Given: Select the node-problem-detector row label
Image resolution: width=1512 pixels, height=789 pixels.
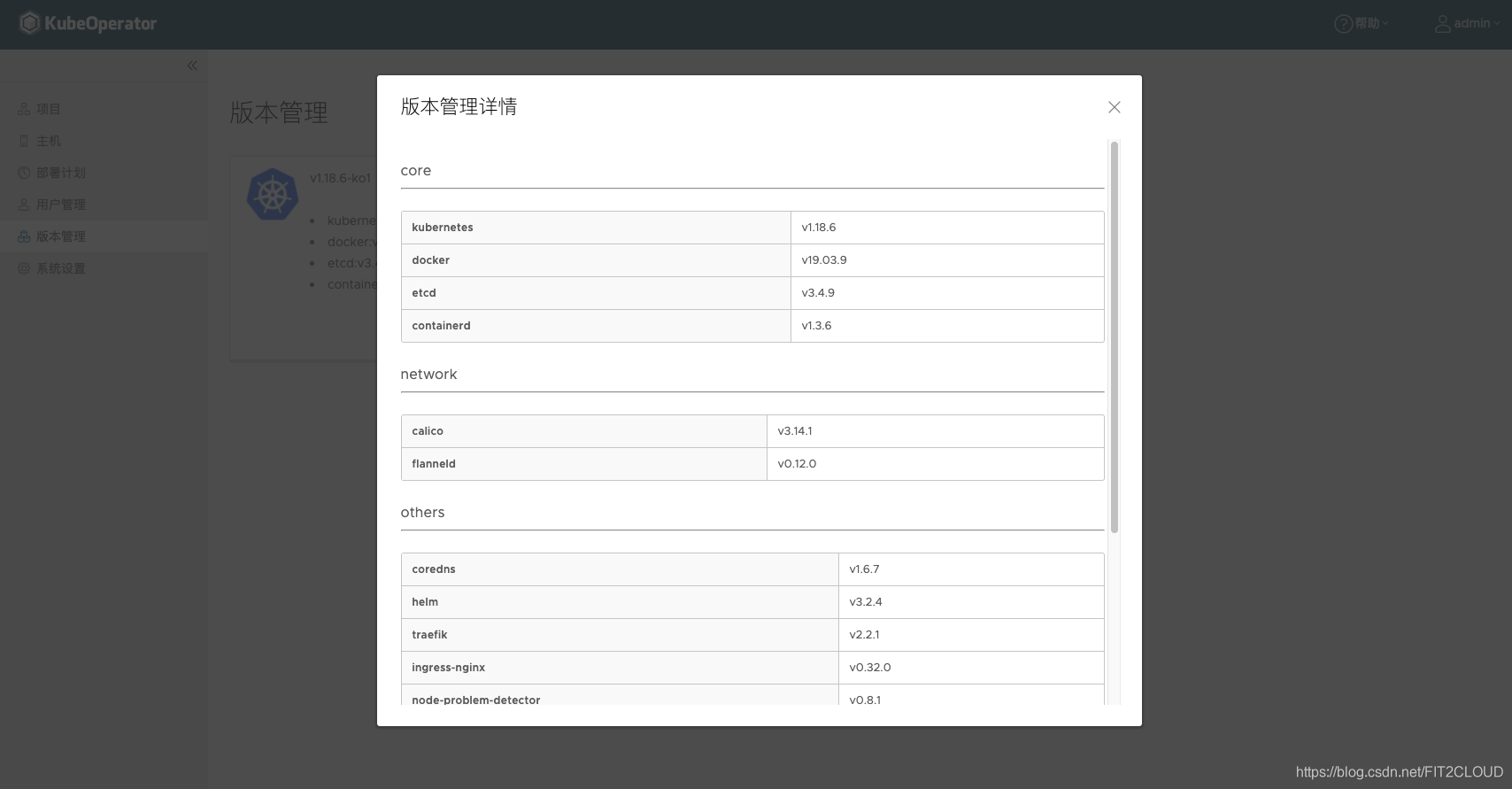Looking at the screenshot, I should coord(476,700).
